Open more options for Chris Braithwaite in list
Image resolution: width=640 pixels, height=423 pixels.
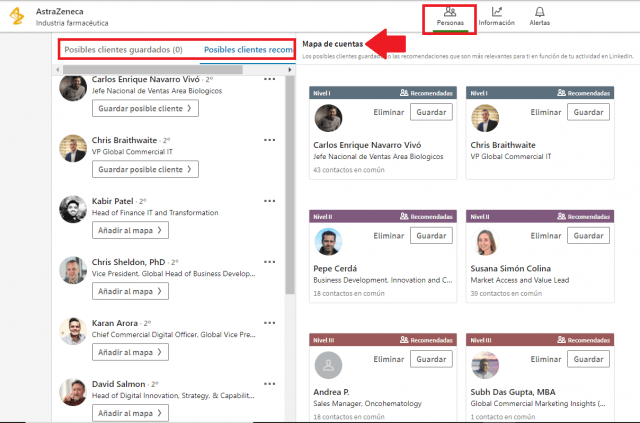point(269,140)
